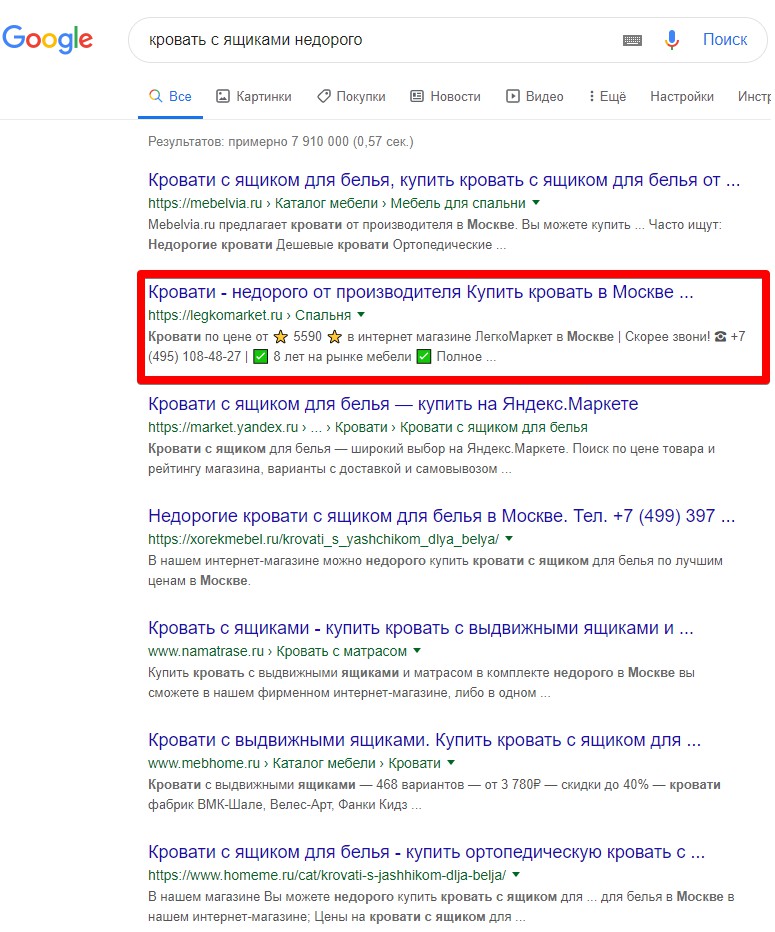Image resolution: width=775 pixels, height=932 pixels.
Task: Click the magnifier icon on Все tab
Action: point(156,96)
